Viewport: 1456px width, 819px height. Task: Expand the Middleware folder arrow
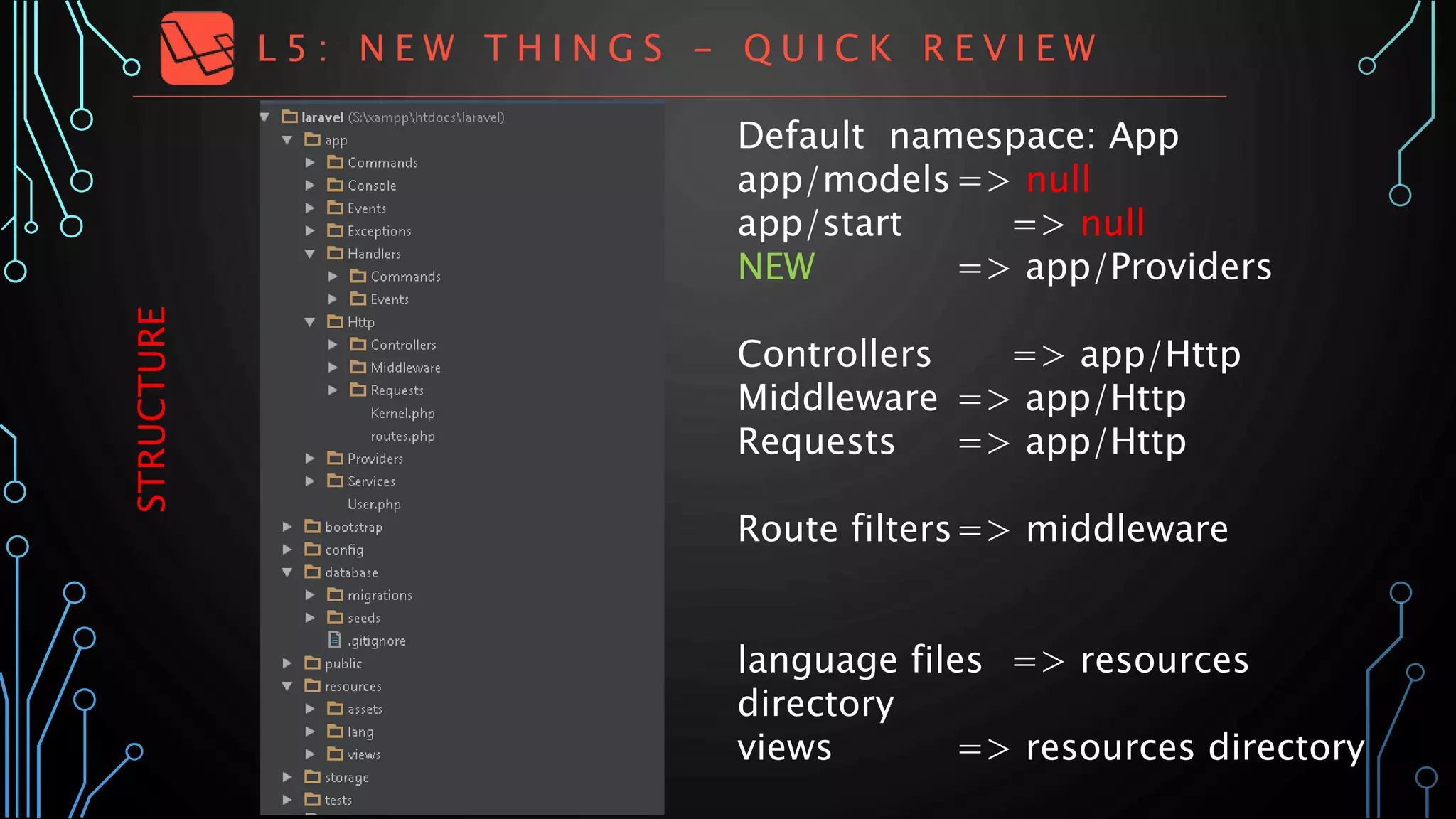333,368
